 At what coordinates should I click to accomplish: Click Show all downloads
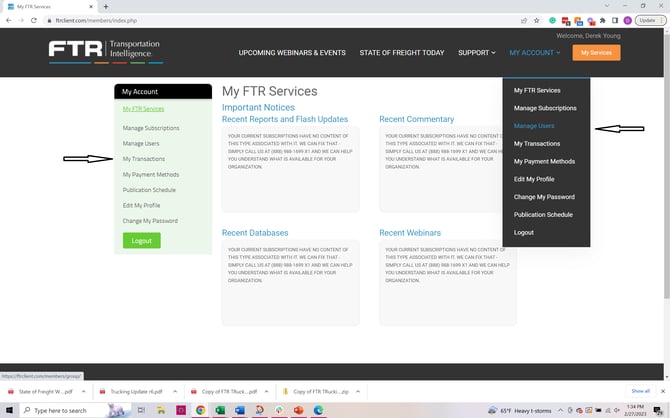[640, 391]
